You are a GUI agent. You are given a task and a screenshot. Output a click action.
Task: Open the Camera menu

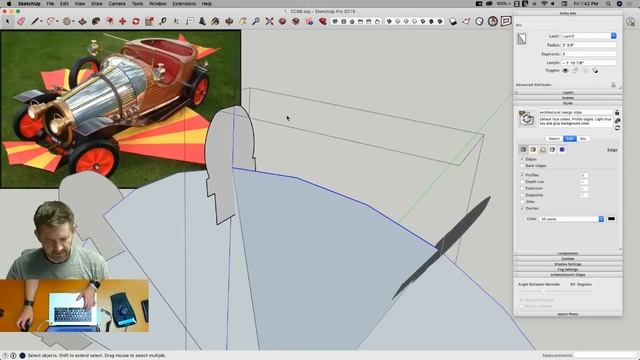(117, 4)
